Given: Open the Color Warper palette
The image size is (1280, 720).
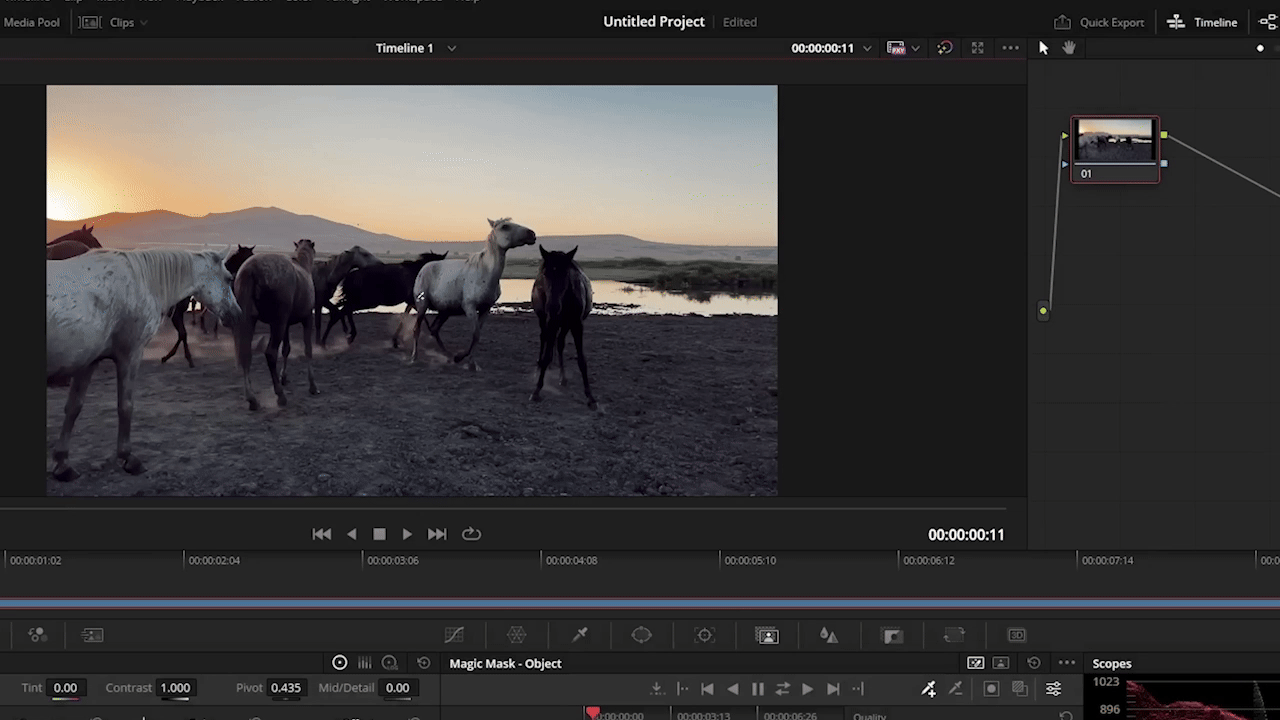Looking at the screenshot, I should (517, 635).
